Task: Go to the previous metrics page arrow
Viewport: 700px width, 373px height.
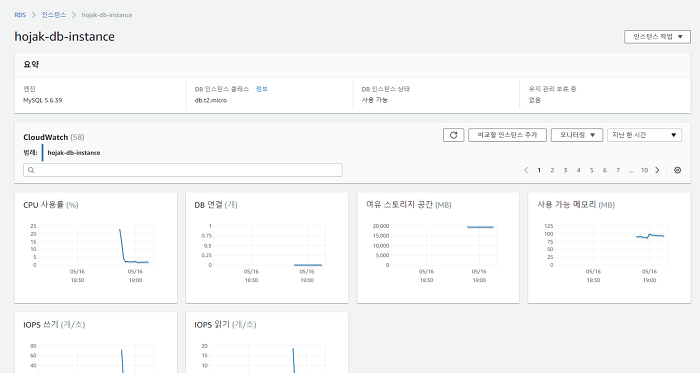Action: pyautogui.click(x=526, y=170)
